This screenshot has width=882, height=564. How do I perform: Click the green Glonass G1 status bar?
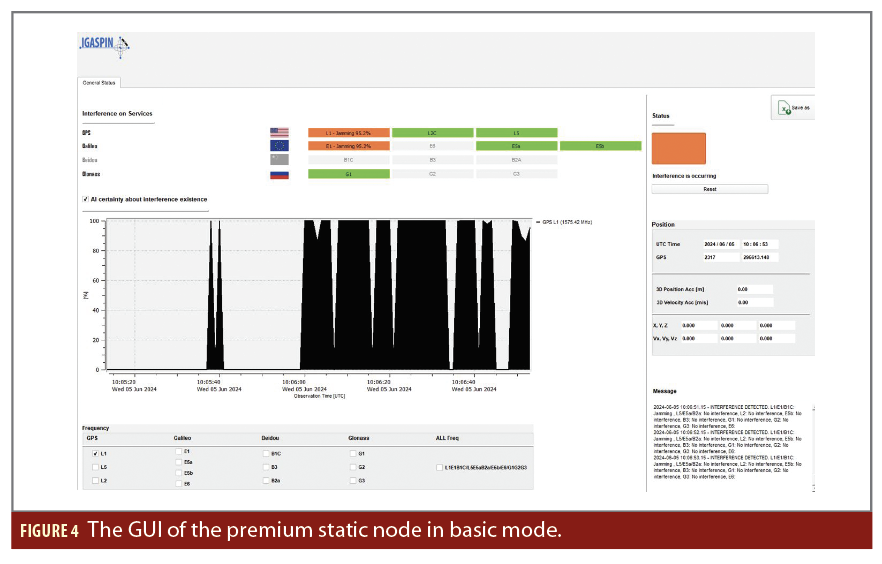point(348,173)
